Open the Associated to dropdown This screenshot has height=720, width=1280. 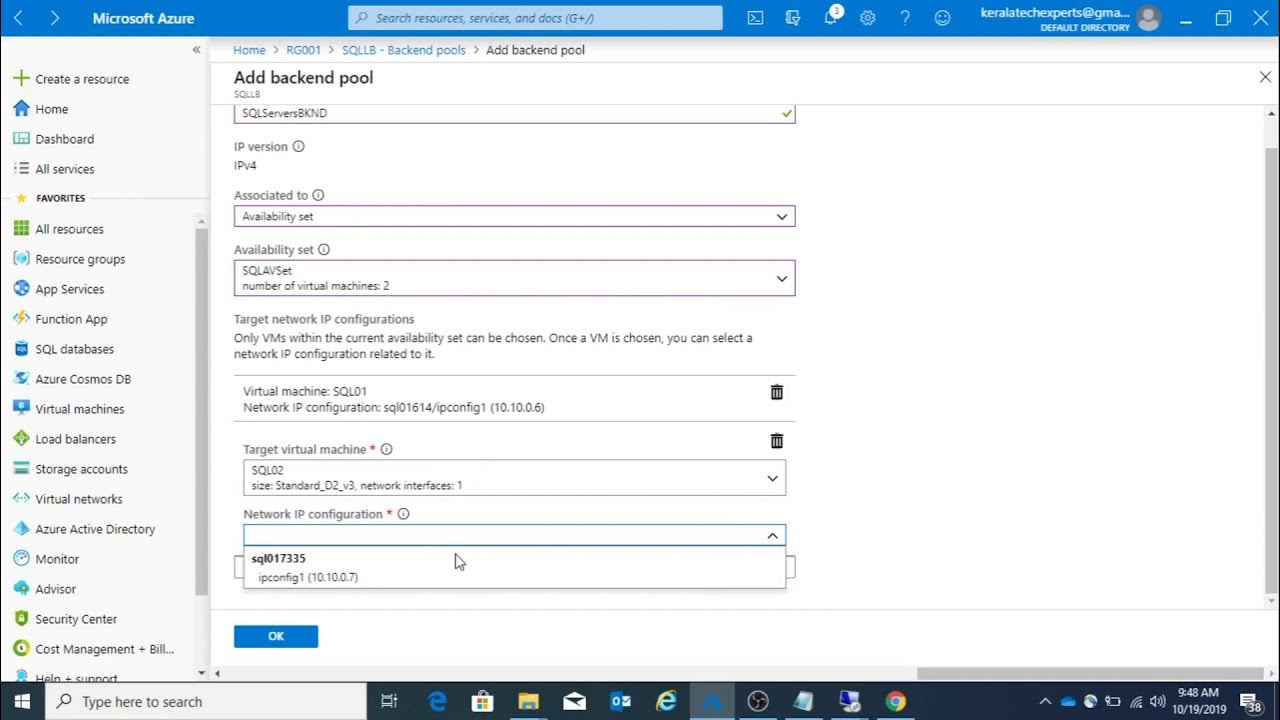514,216
